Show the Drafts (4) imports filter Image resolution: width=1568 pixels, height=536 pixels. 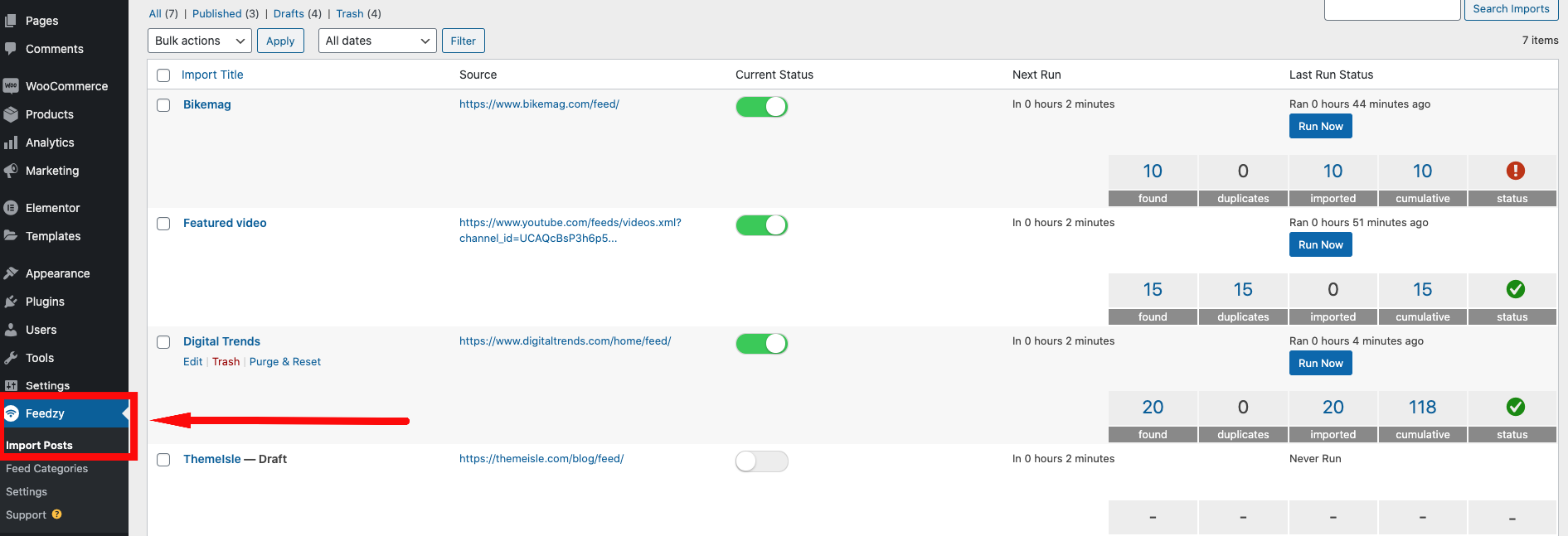click(298, 13)
